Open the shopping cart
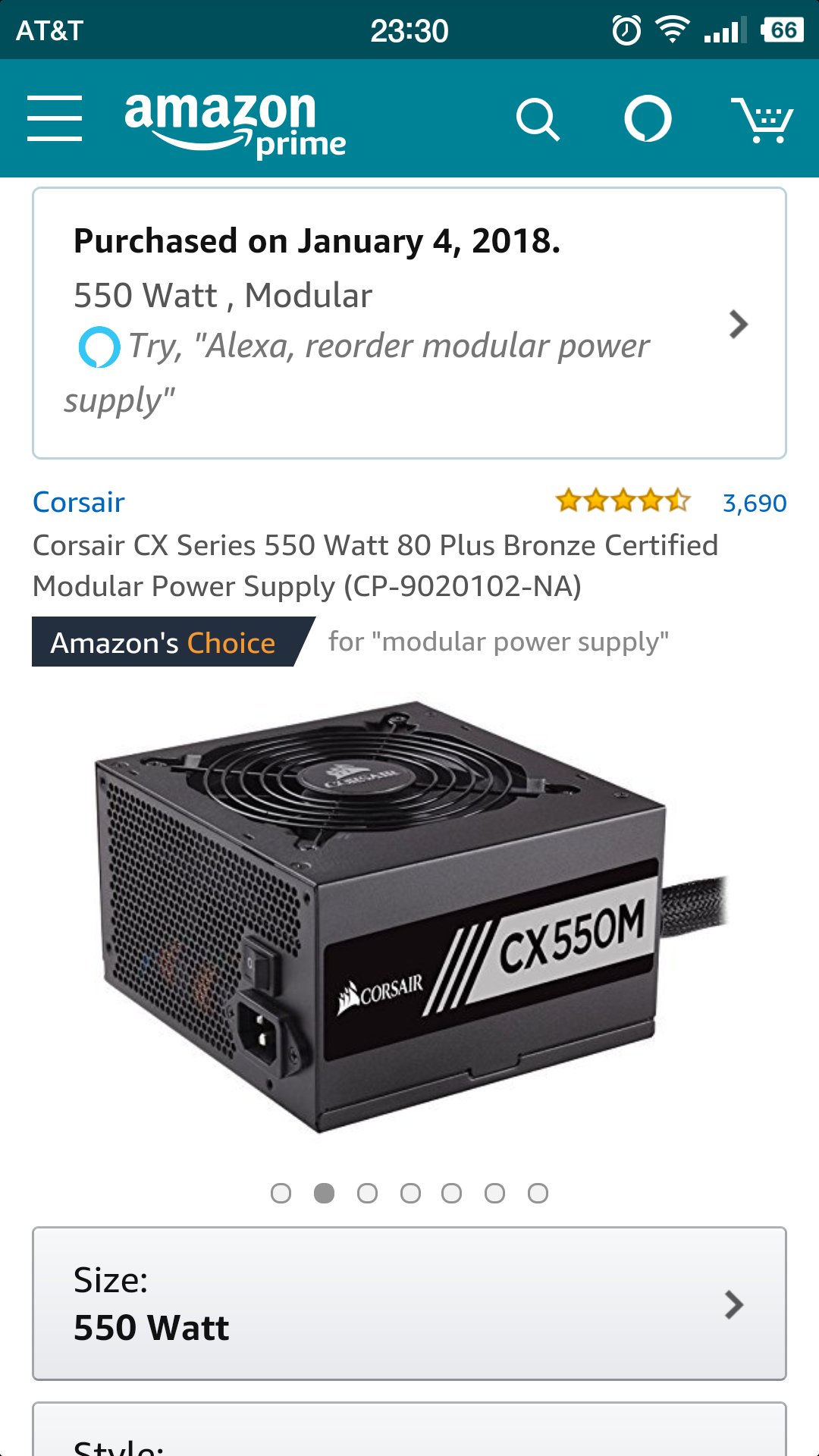819x1456 pixels. [762, 119]
